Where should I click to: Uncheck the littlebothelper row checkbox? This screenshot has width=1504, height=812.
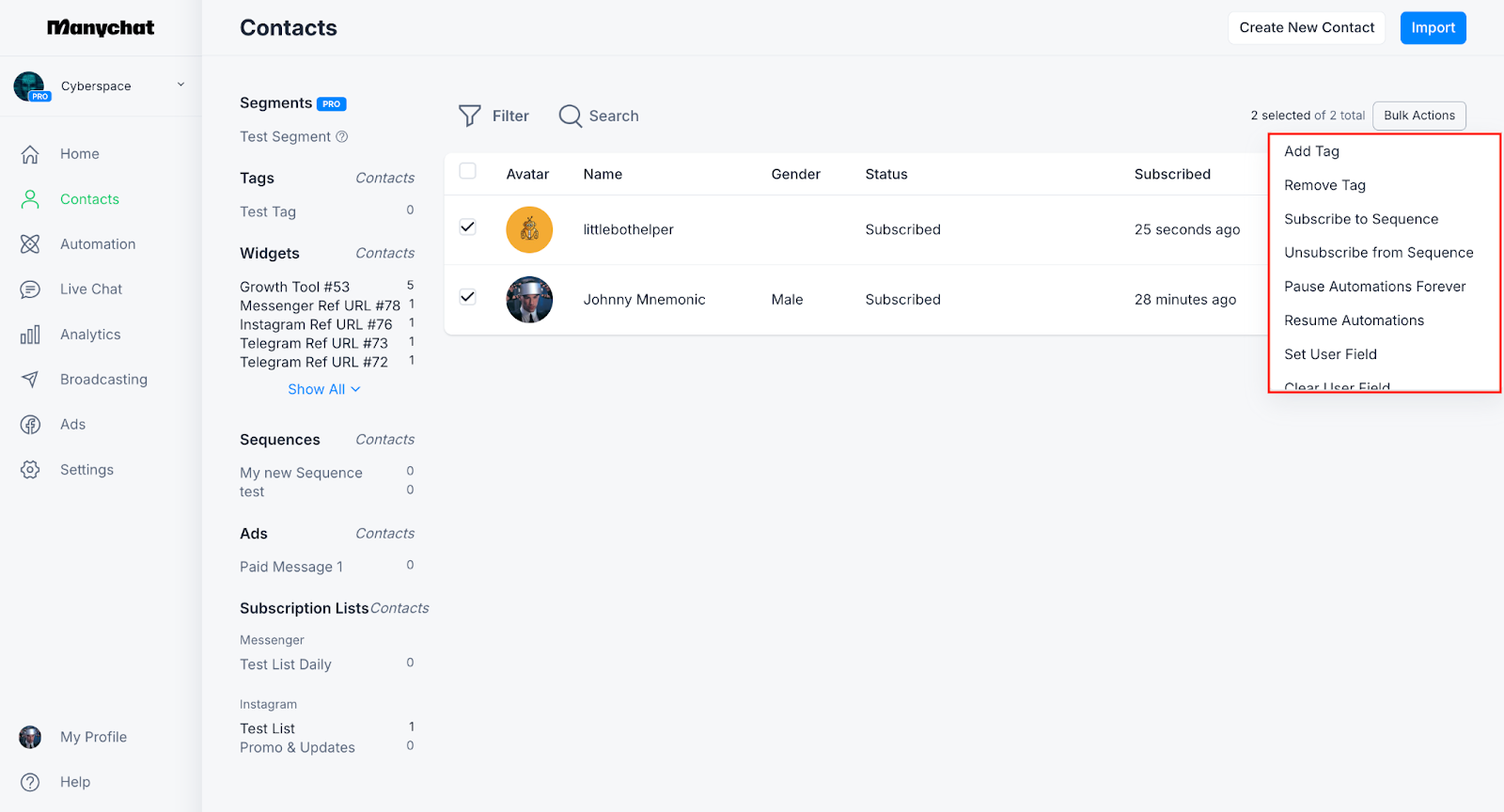tap(467, 226)
